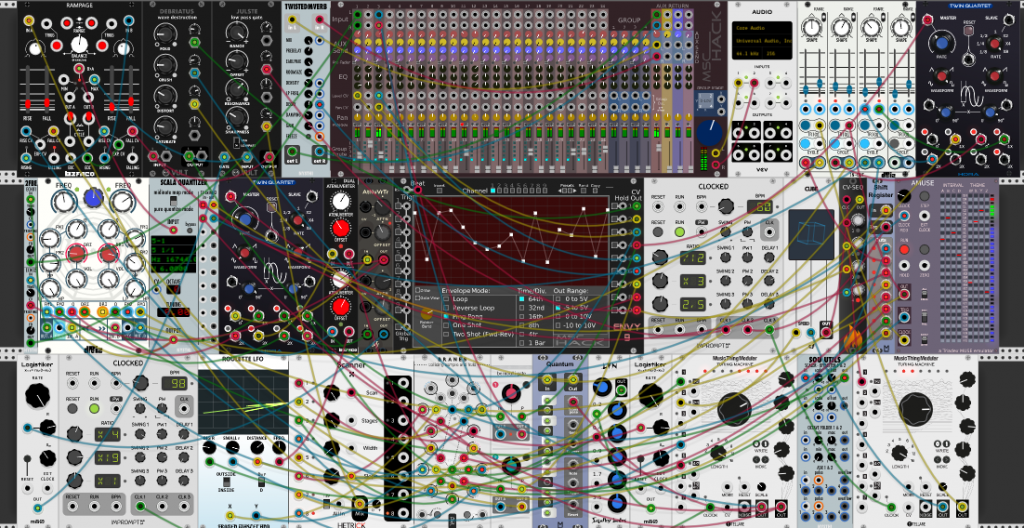Click the In jack on the Quantum module
1024x528 pixels.
(547, 380)
